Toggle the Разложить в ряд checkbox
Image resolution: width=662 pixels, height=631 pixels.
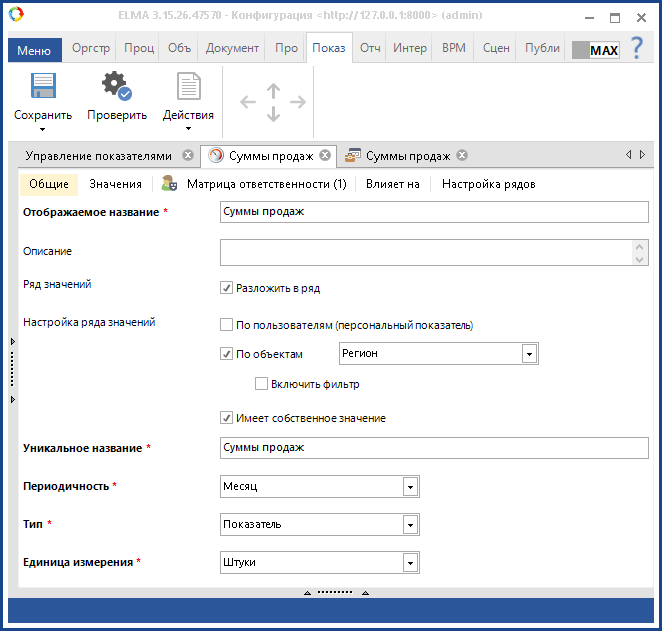tap(226, 288)
